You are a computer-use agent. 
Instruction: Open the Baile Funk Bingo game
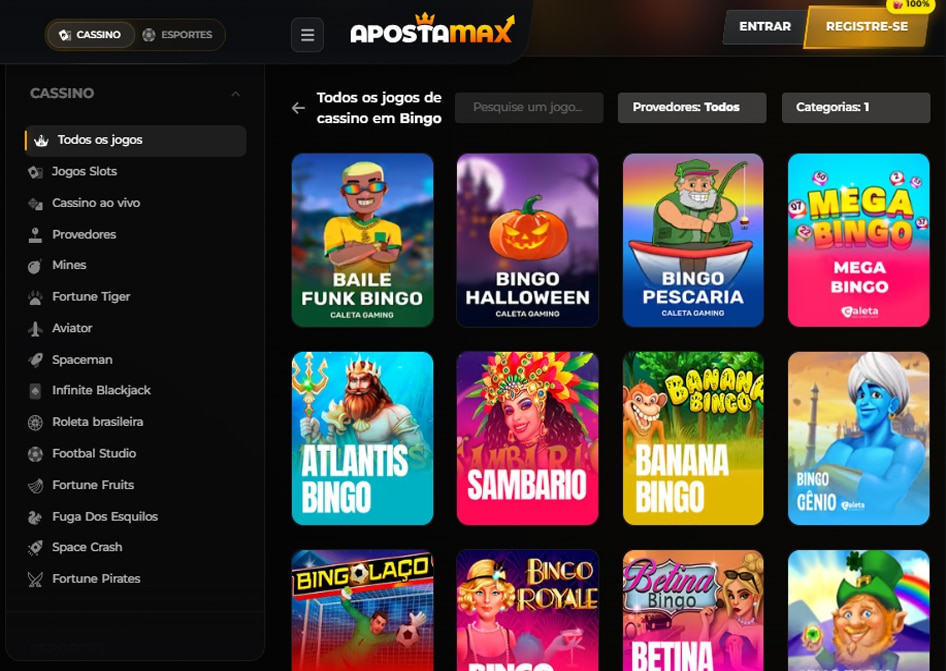(x=363, y=240)
